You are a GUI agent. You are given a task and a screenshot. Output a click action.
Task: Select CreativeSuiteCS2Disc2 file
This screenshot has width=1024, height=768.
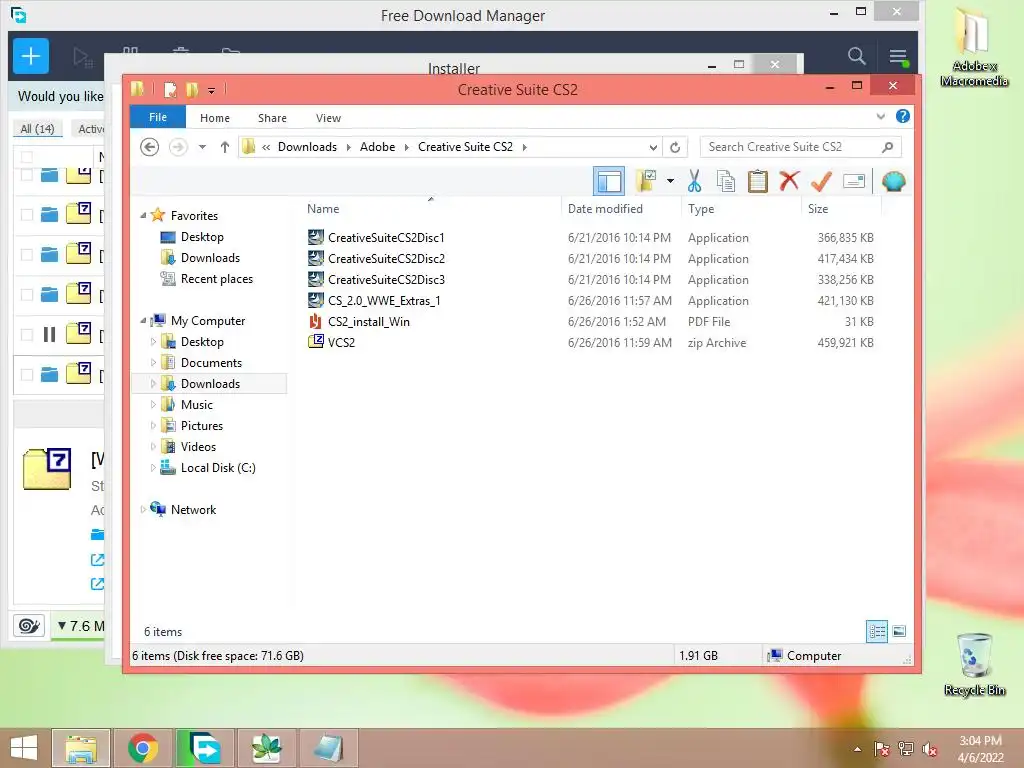(x=387, y=259)
